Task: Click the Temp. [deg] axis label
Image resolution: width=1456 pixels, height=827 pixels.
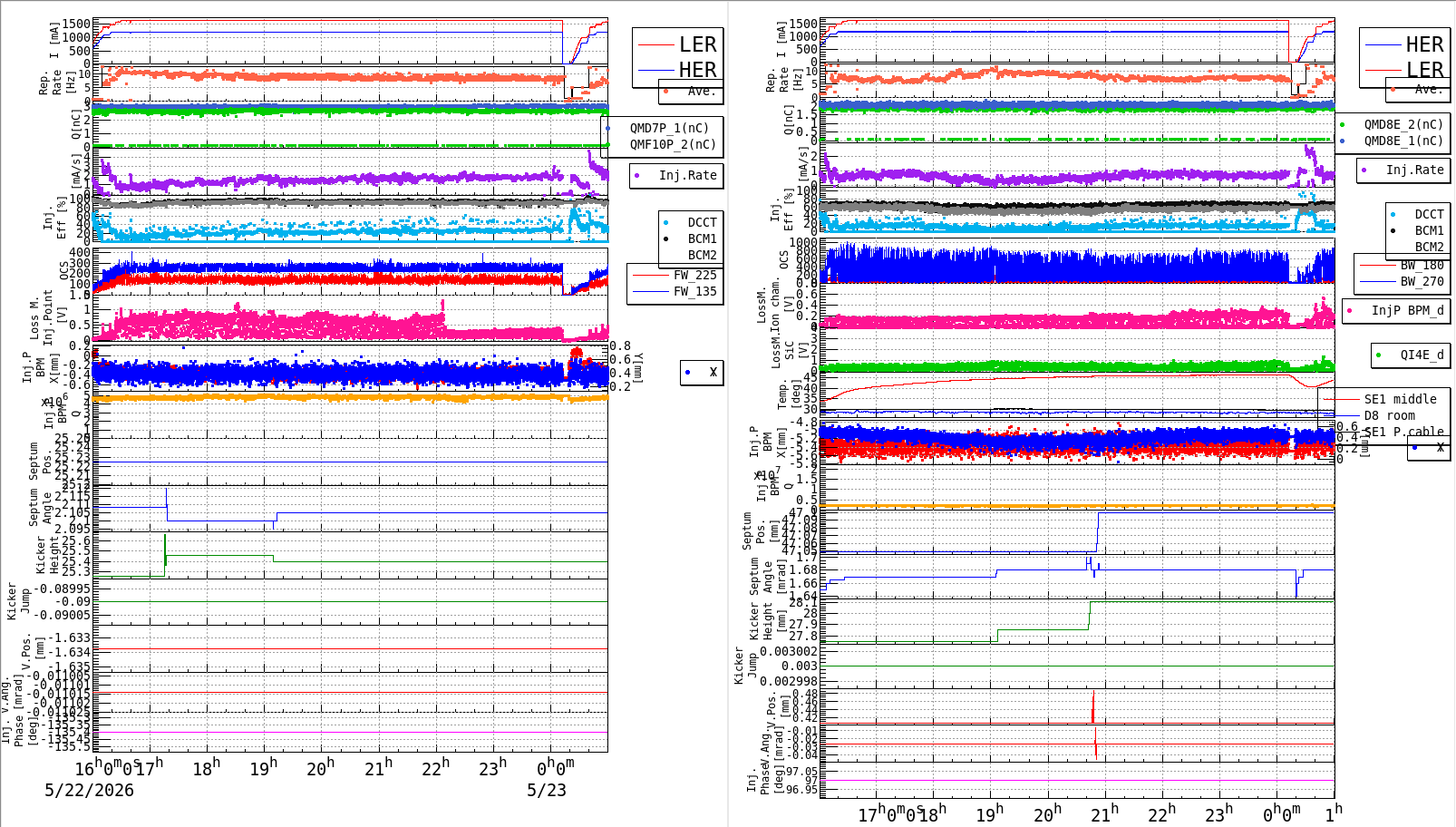Action: [789, 395]
